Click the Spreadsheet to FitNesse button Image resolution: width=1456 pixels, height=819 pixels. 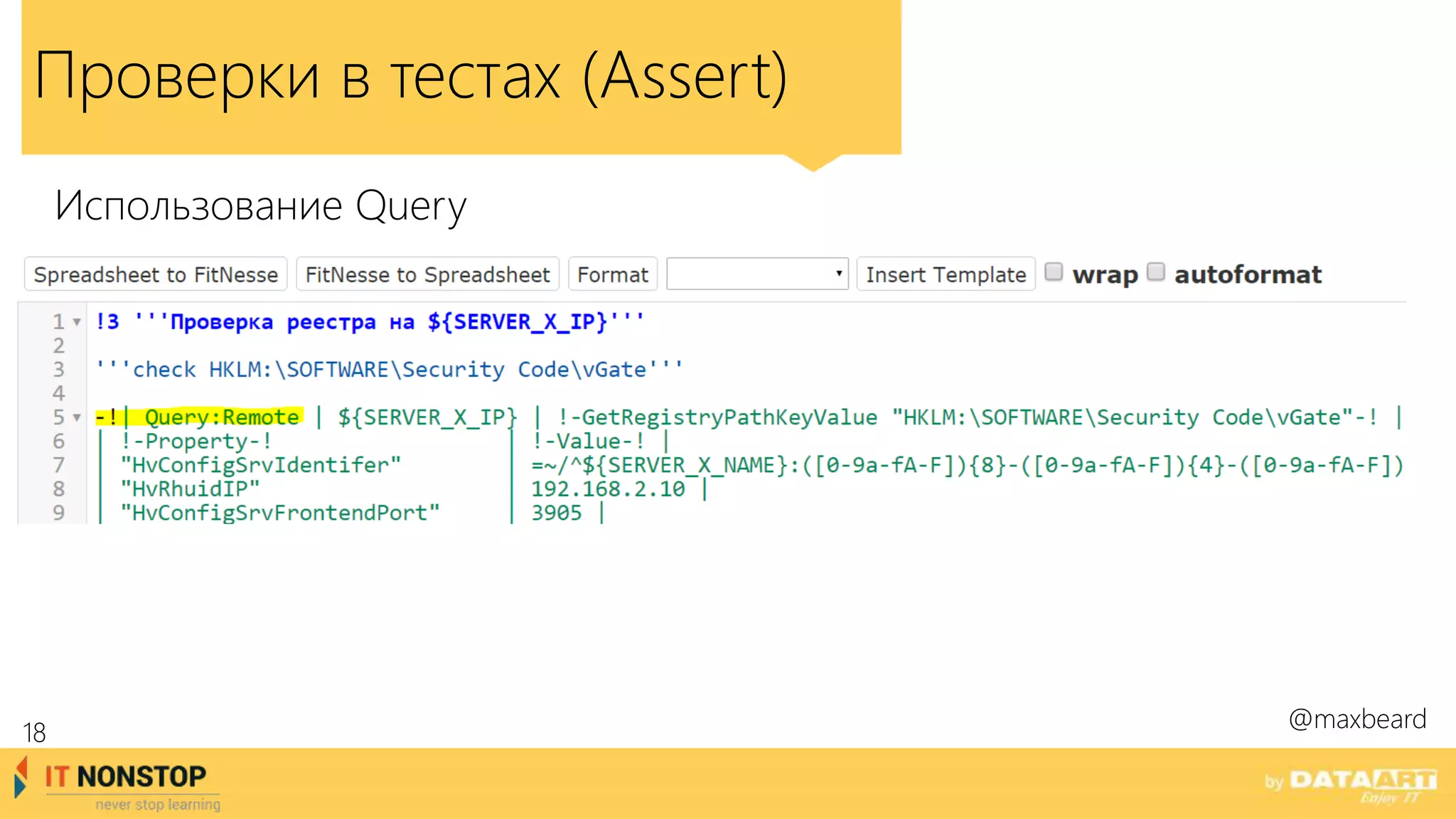[x=156, y=274]
